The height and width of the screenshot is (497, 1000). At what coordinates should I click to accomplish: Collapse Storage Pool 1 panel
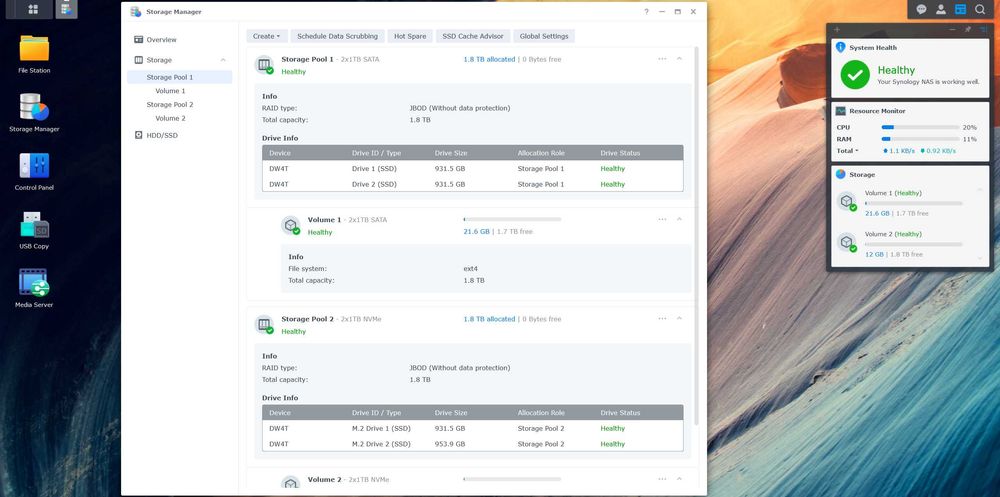point(679,59)
